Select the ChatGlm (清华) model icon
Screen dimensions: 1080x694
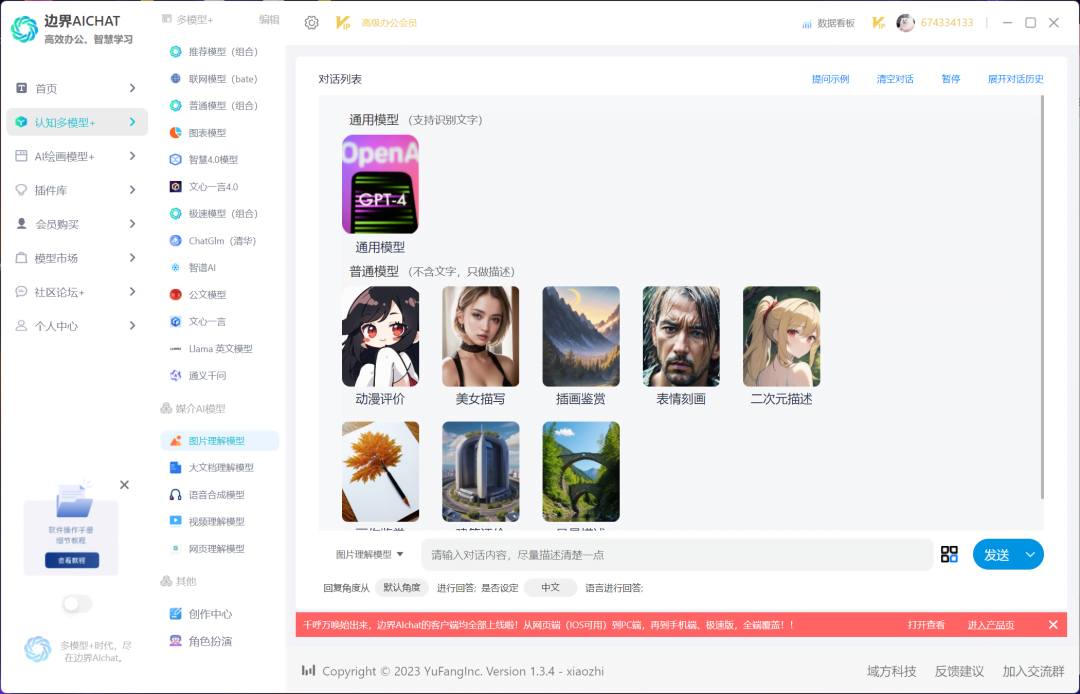(215, 240)
